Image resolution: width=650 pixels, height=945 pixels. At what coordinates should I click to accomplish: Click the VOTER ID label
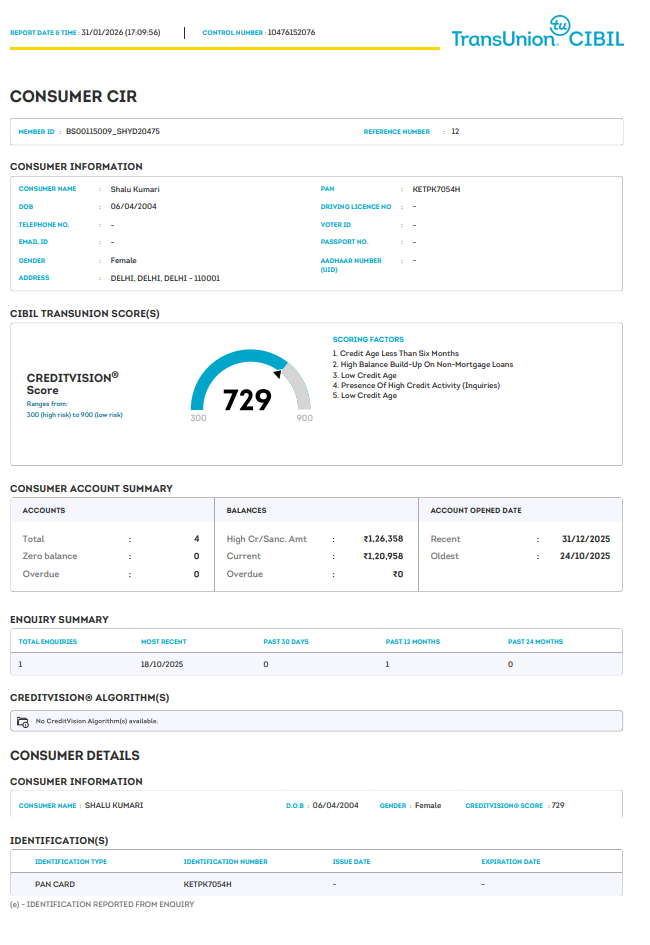coord(336,225)
